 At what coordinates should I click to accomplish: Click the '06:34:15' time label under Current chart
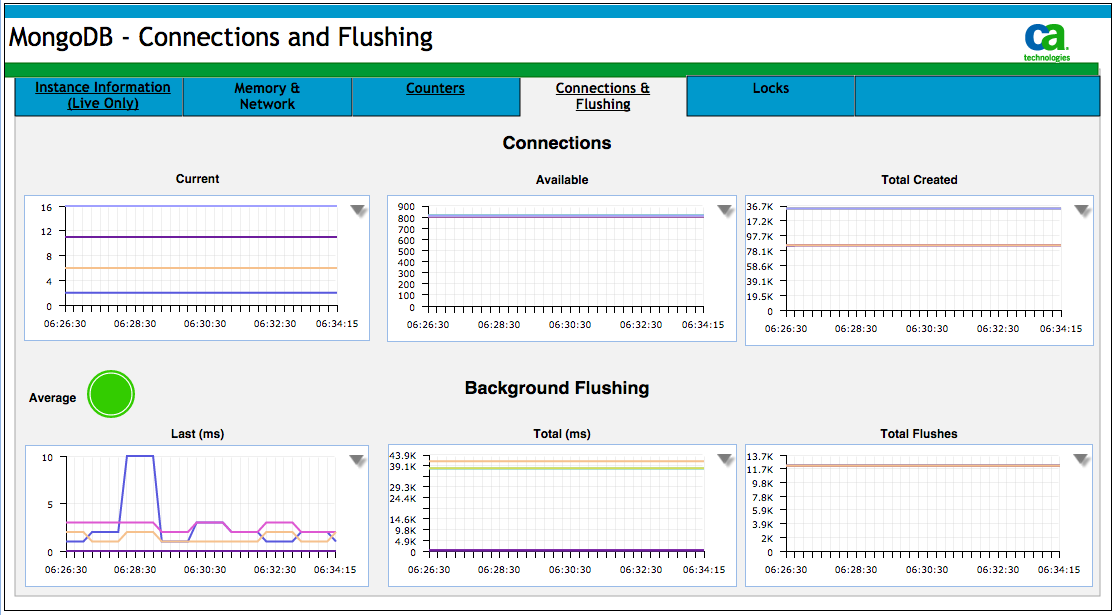pos(337,324)
